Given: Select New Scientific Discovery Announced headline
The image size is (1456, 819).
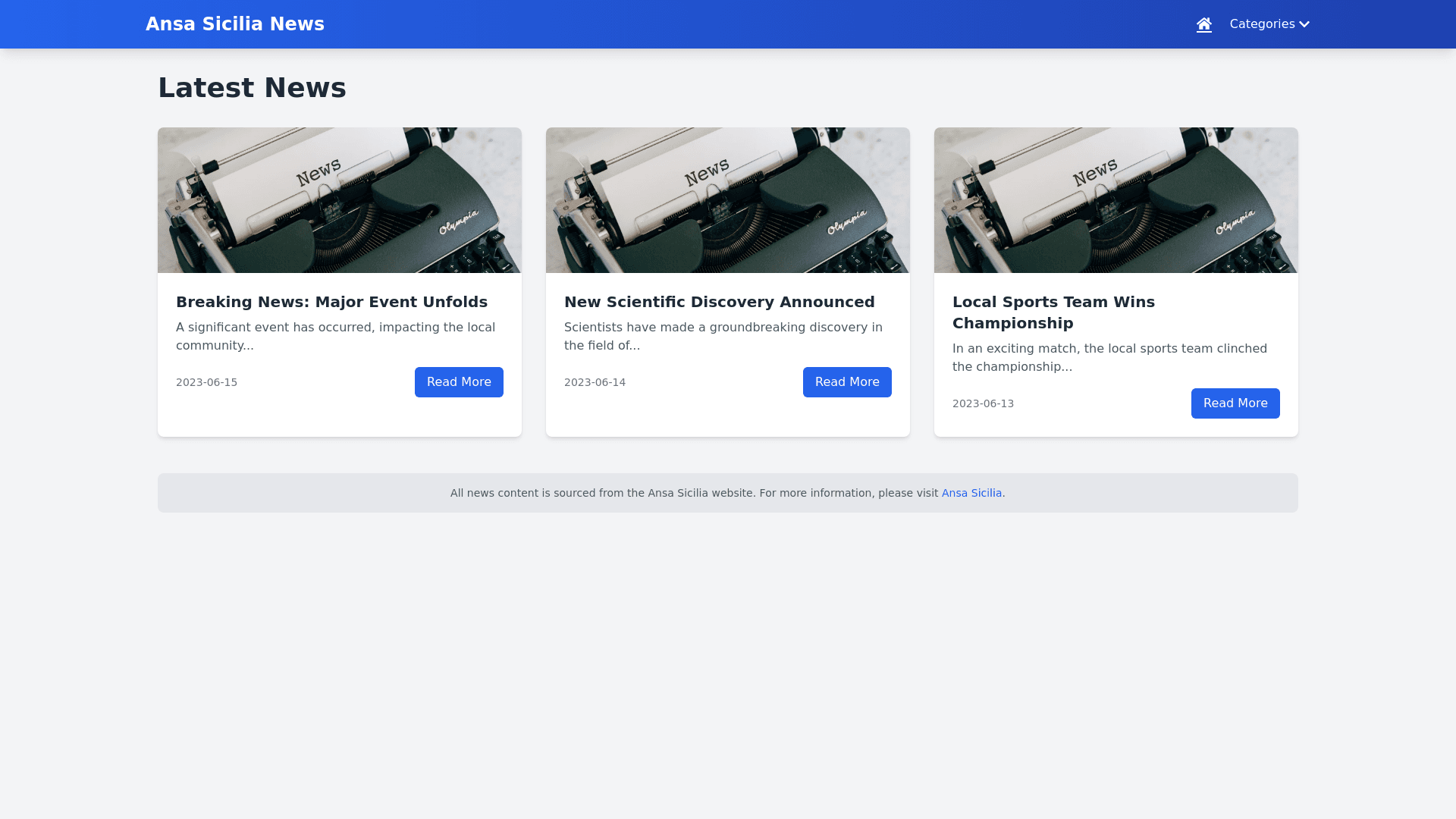Looking at the screenshot, I should coord(719,302).
